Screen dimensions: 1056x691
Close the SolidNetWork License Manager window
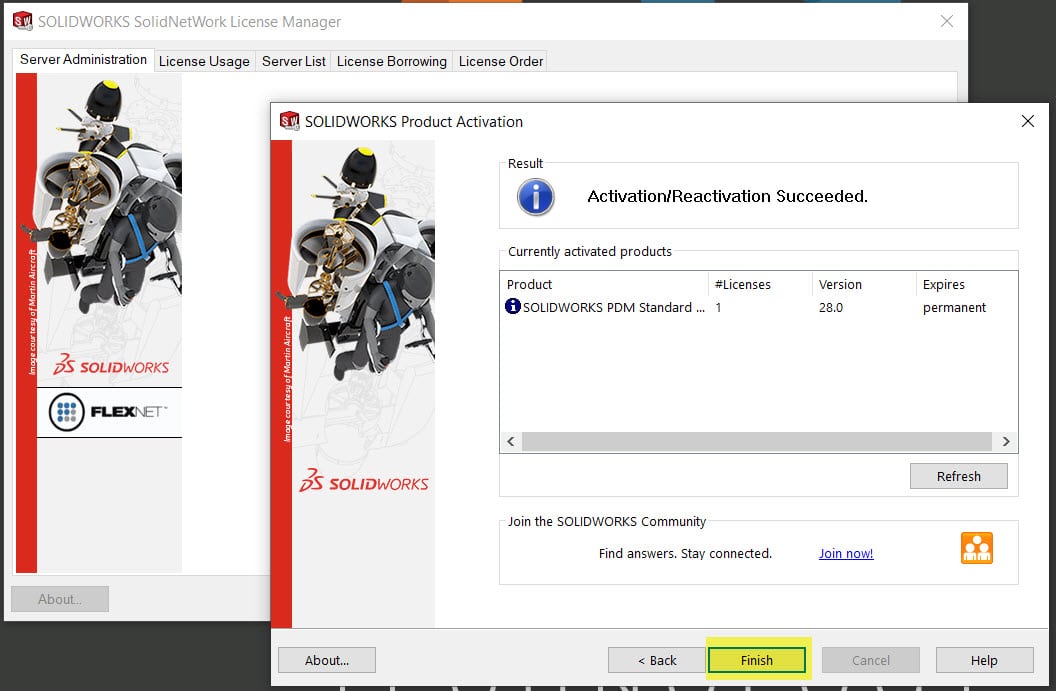coord(946,22)
